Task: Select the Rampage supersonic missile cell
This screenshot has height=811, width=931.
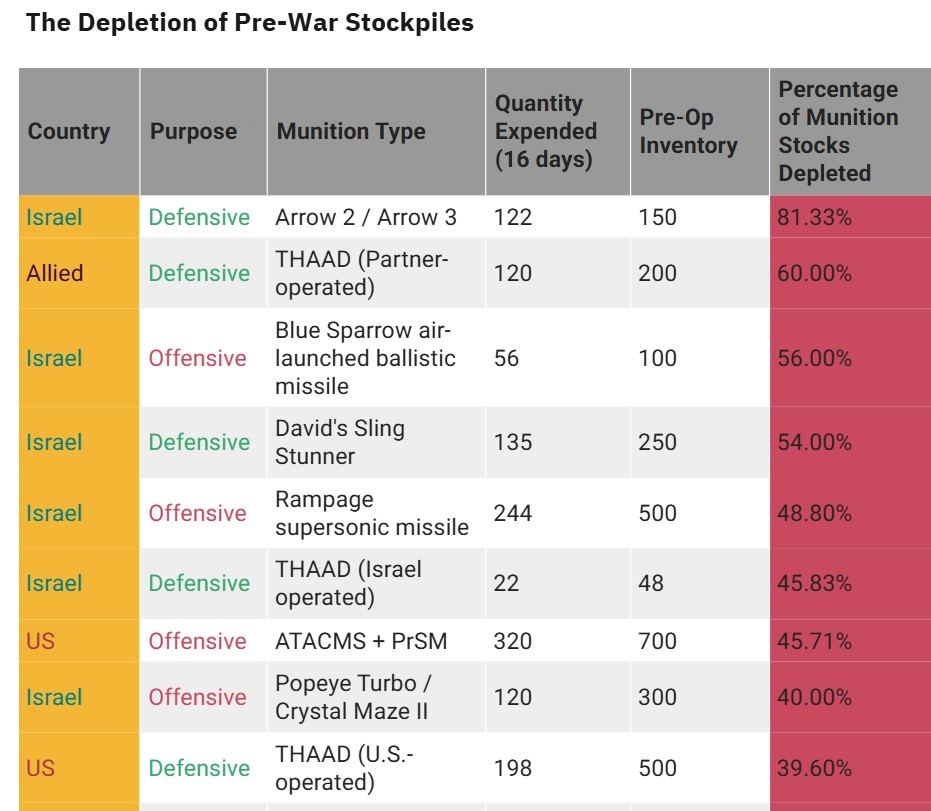Action: coord(372,513)
